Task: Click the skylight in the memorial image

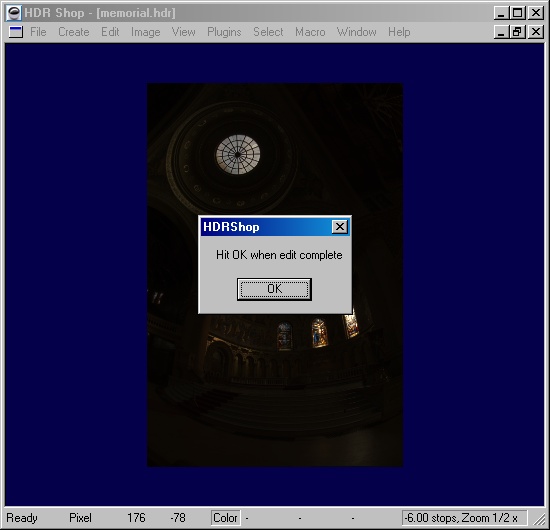Action: 238,154
